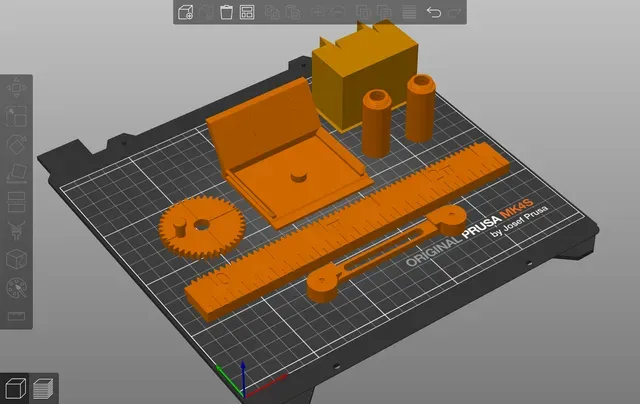Viewport: 640px width, 404px height.
Task: Click the Arrange objects icon
Action: (247, 12)
